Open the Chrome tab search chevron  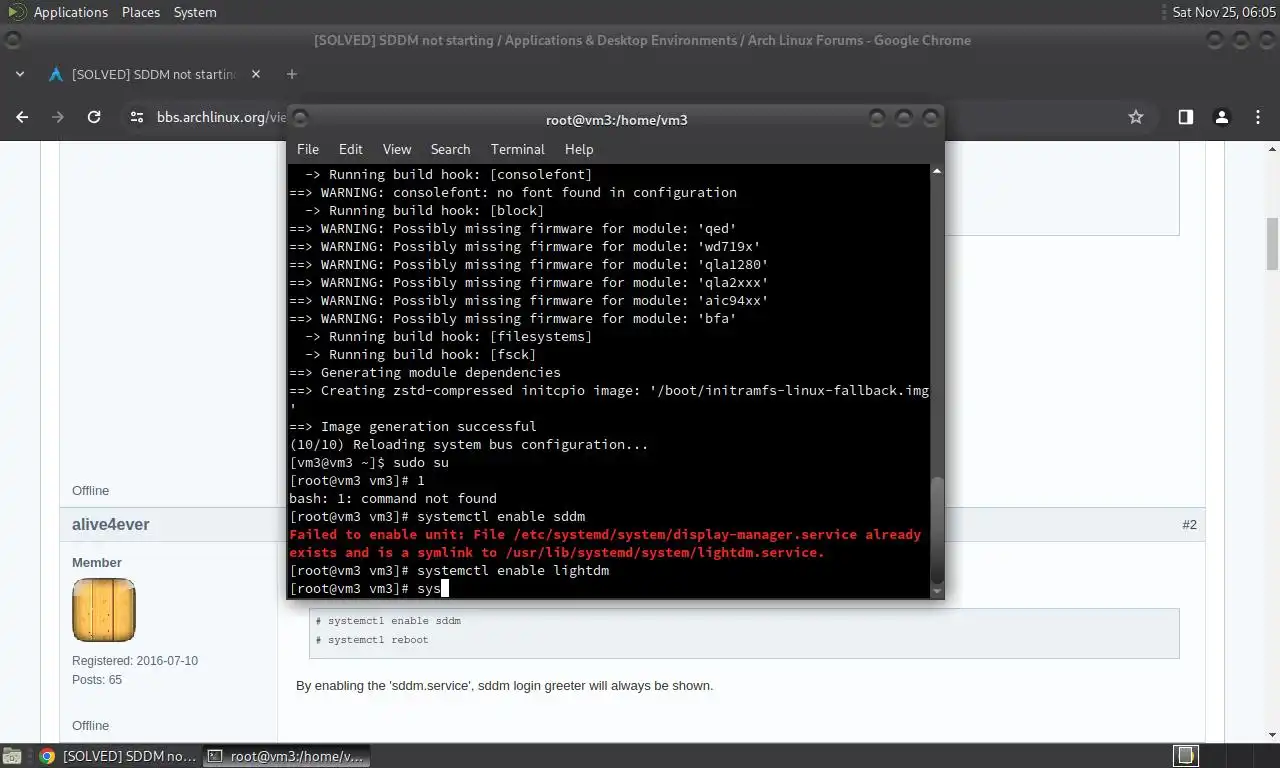[20, 74]
